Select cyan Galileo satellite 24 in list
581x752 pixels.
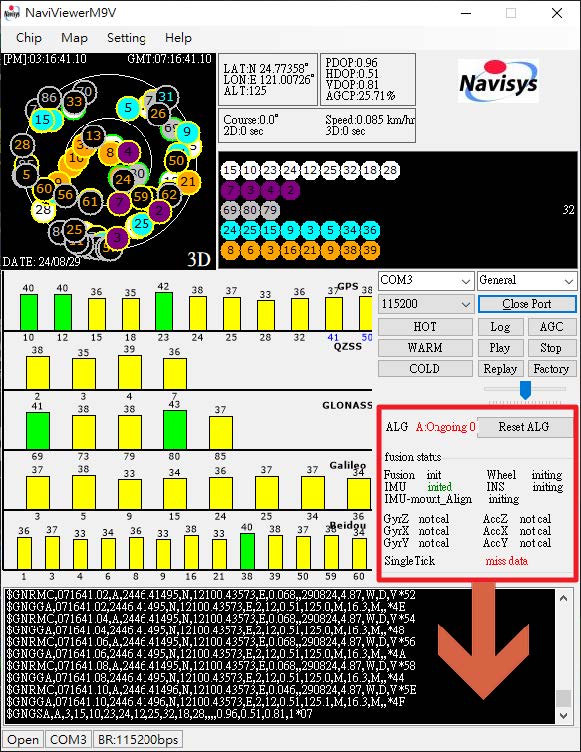pos(230,230)
